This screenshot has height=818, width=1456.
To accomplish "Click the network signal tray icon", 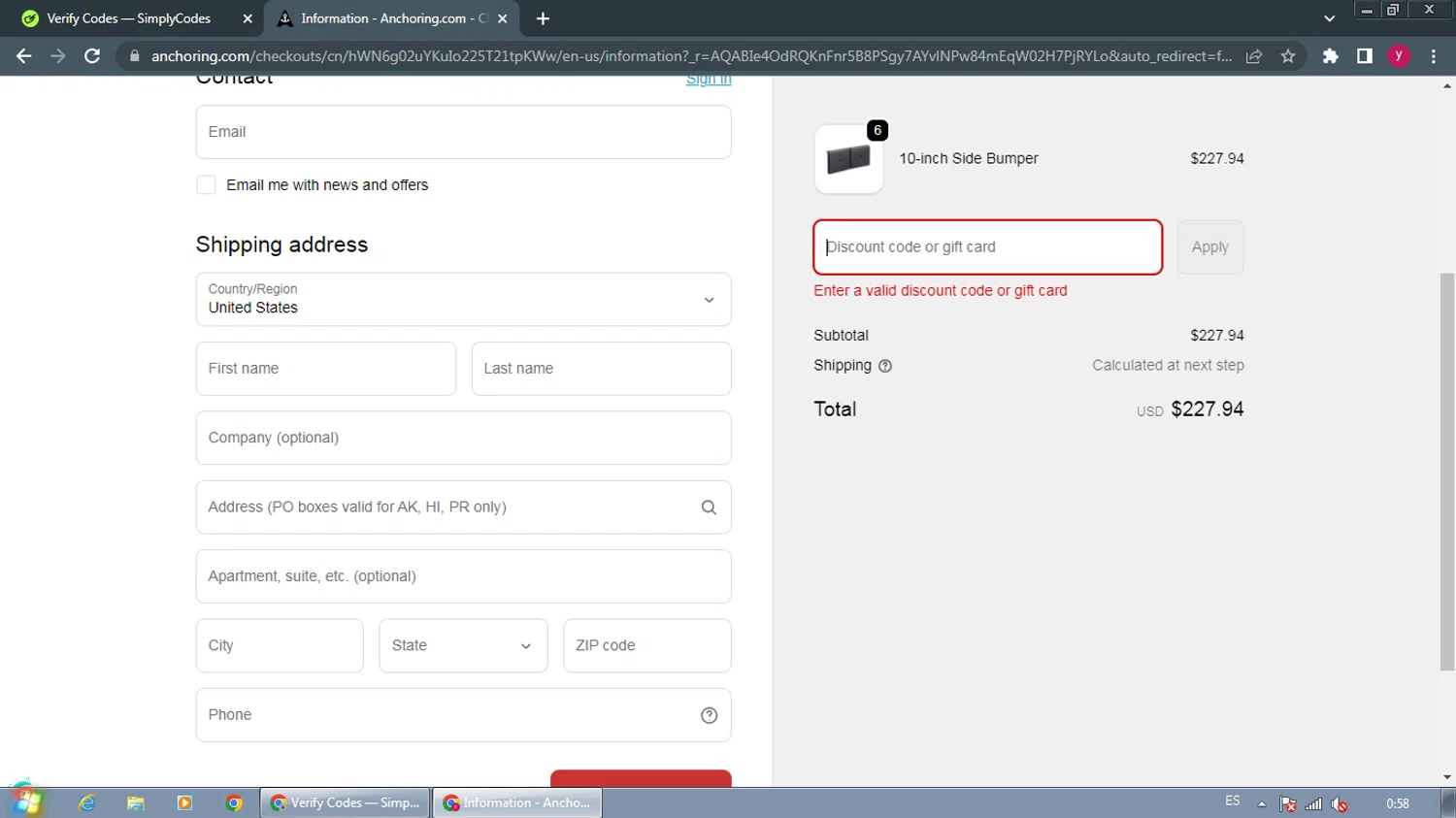I will click(1314, 804).
